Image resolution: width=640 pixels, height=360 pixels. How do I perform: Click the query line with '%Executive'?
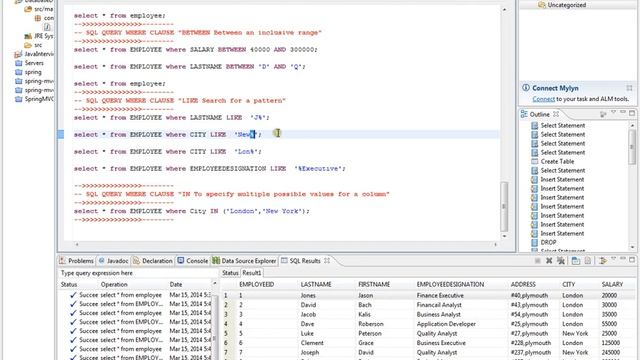pyautogui.click(x=209, y=169)
